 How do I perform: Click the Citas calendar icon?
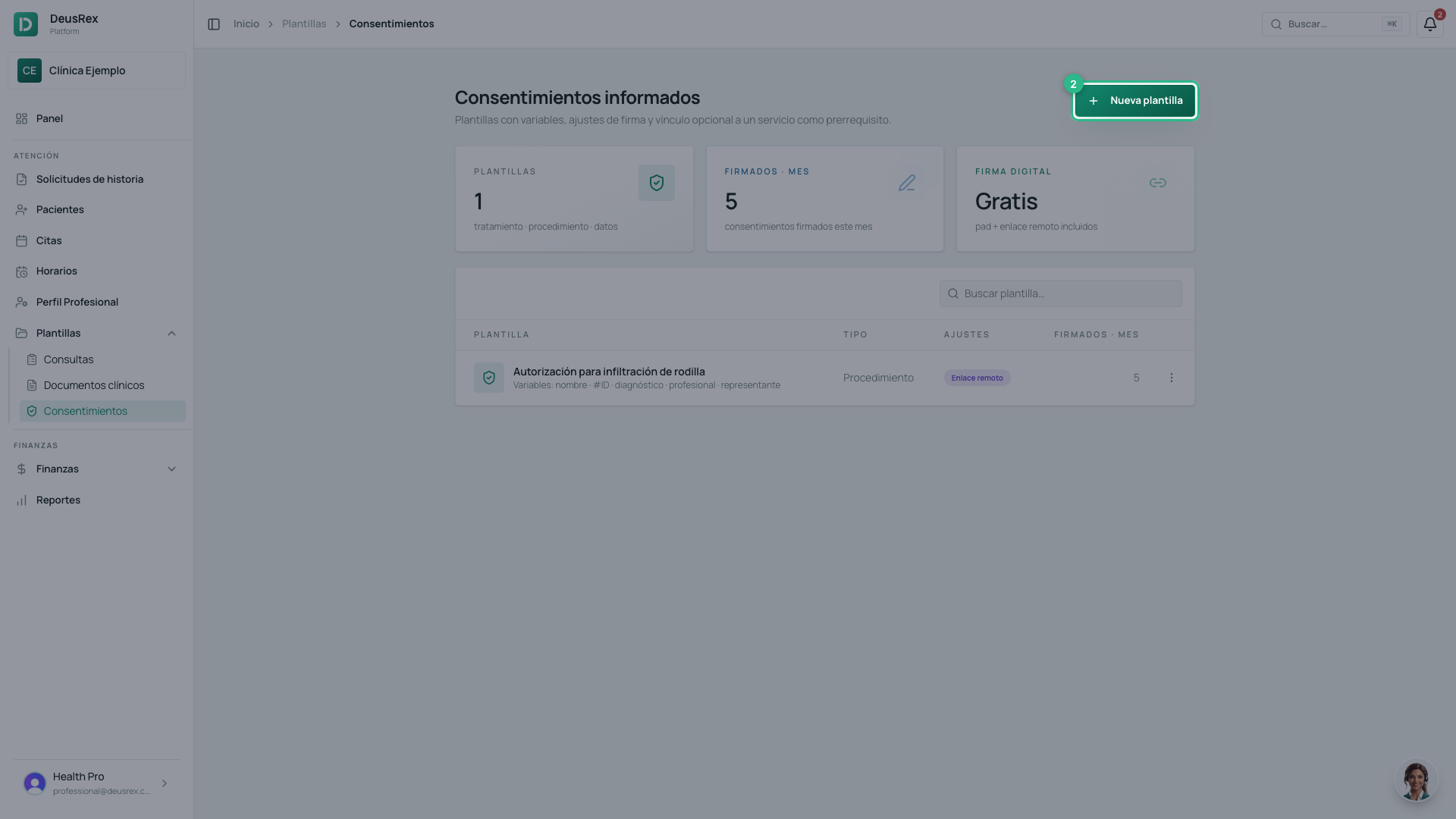point(21,241)
